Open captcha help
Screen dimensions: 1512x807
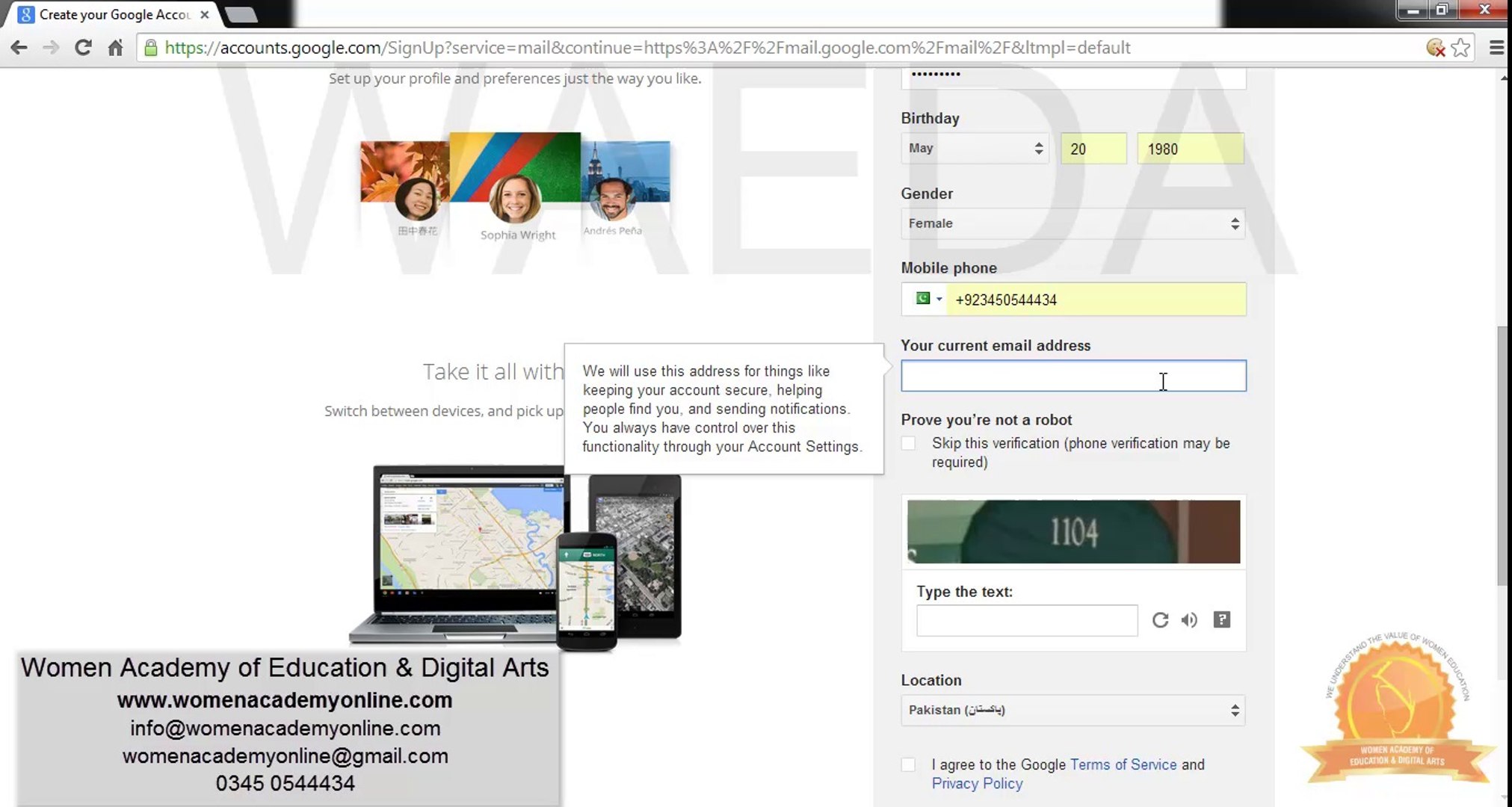point(1221,620)
